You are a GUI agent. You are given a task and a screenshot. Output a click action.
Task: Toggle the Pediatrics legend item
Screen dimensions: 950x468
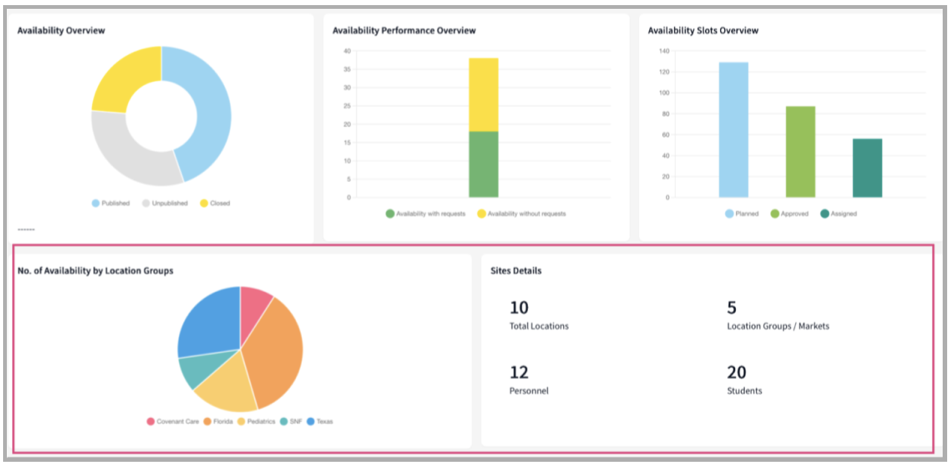pyautogui.click(x=250, y=421)
